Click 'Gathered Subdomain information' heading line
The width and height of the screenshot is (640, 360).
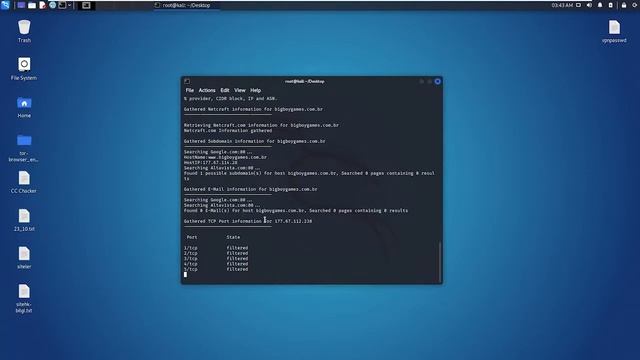pyautogui.click(x=254, y=141)
